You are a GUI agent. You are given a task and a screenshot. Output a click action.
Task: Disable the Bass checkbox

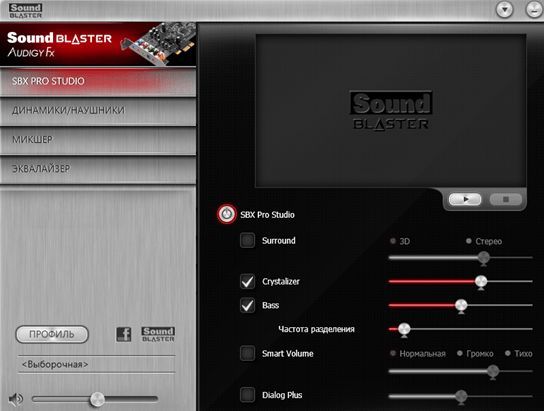click(x=247, y=305)
